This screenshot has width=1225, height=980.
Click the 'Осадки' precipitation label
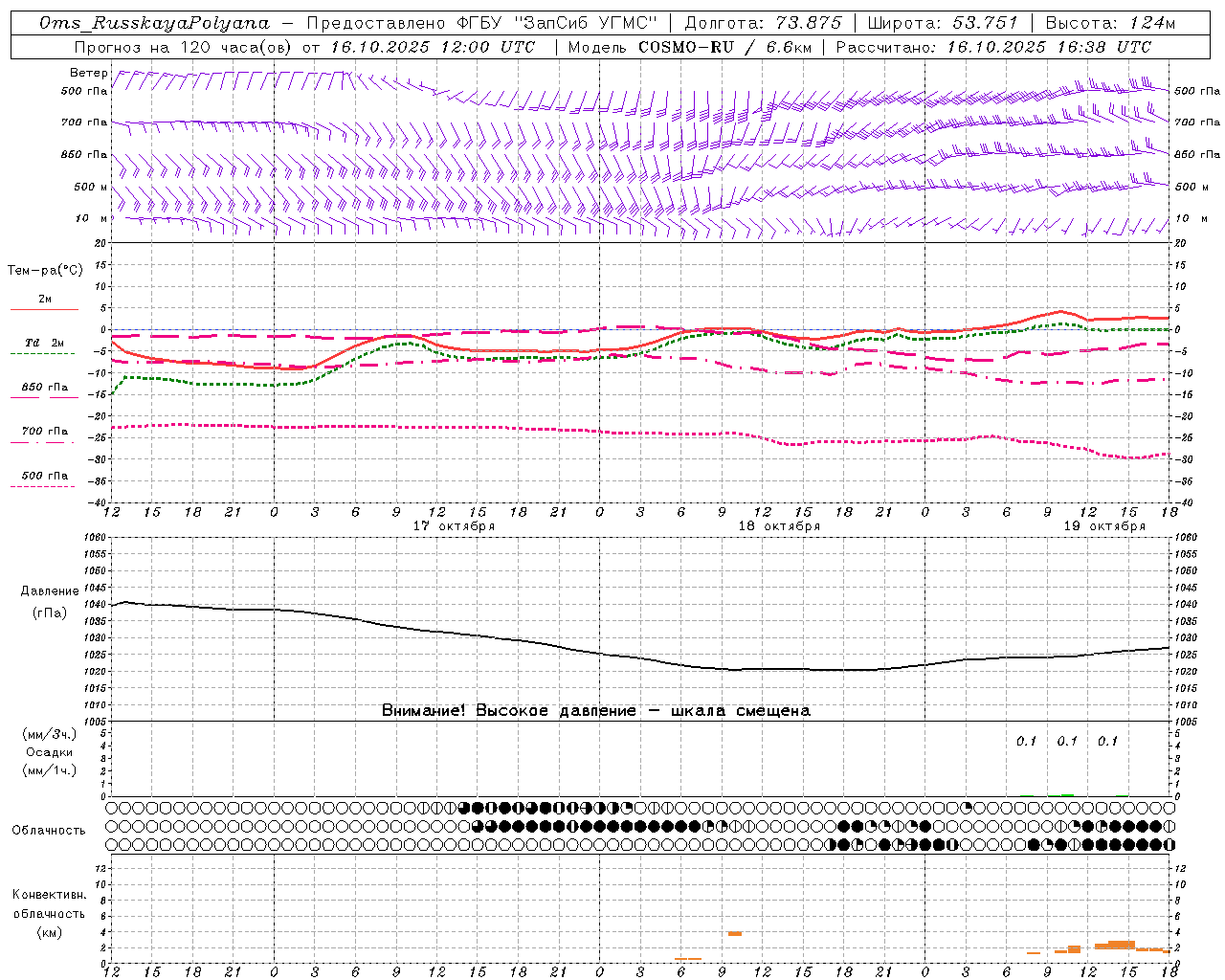click(50, 752)
